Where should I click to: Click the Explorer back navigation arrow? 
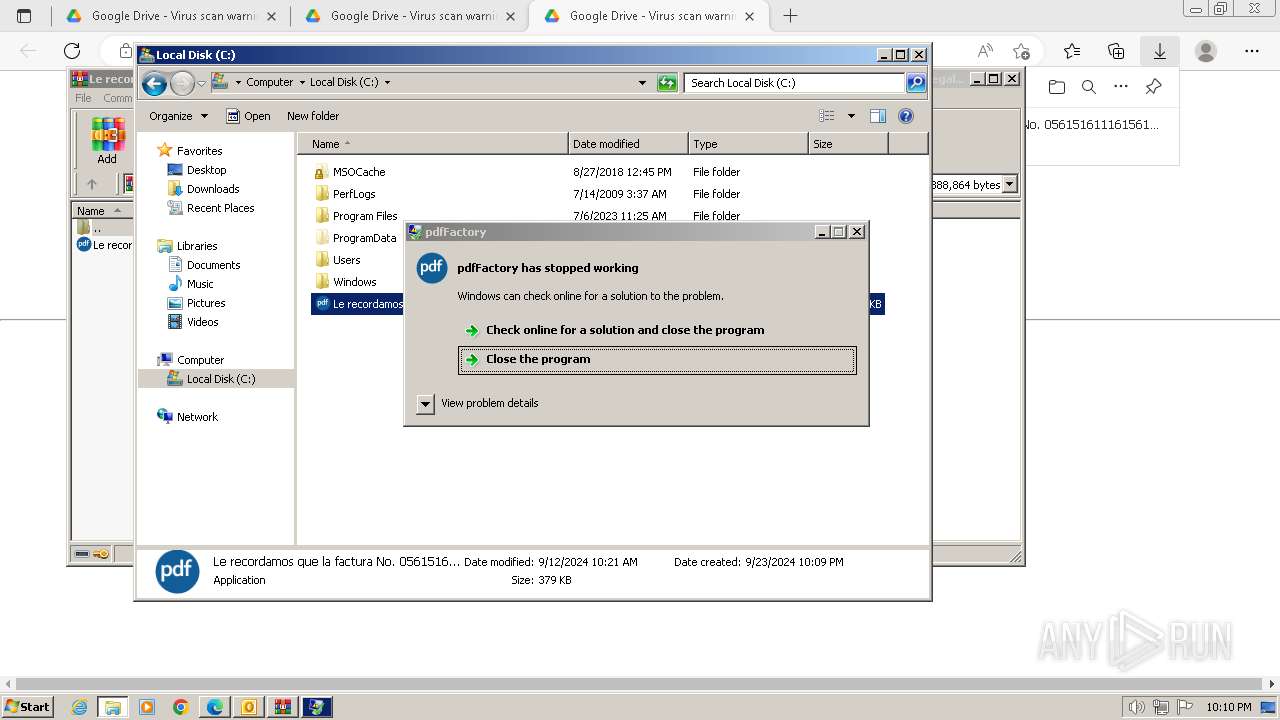154,83
